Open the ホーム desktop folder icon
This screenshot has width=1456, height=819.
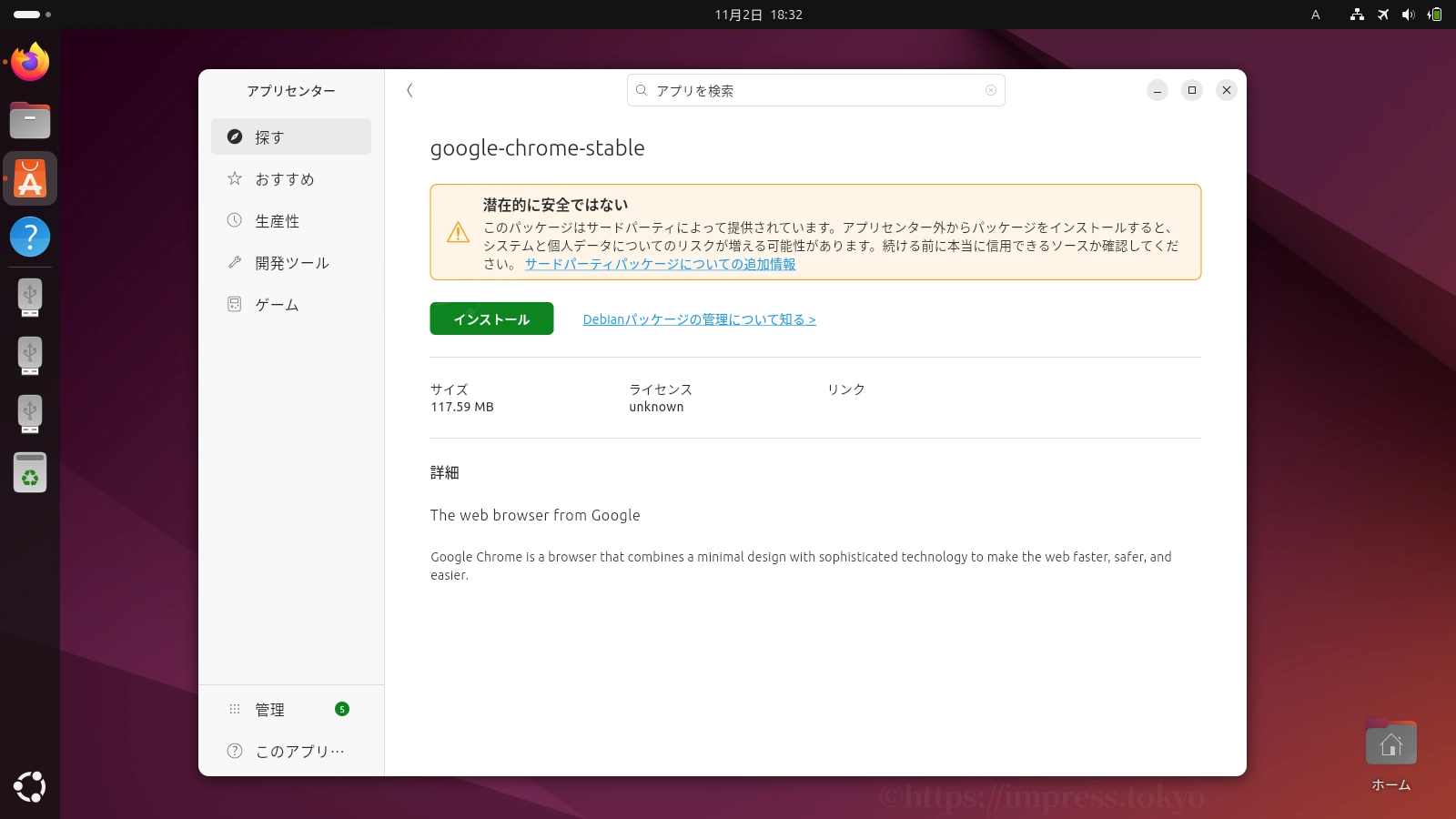(1390, 755)
